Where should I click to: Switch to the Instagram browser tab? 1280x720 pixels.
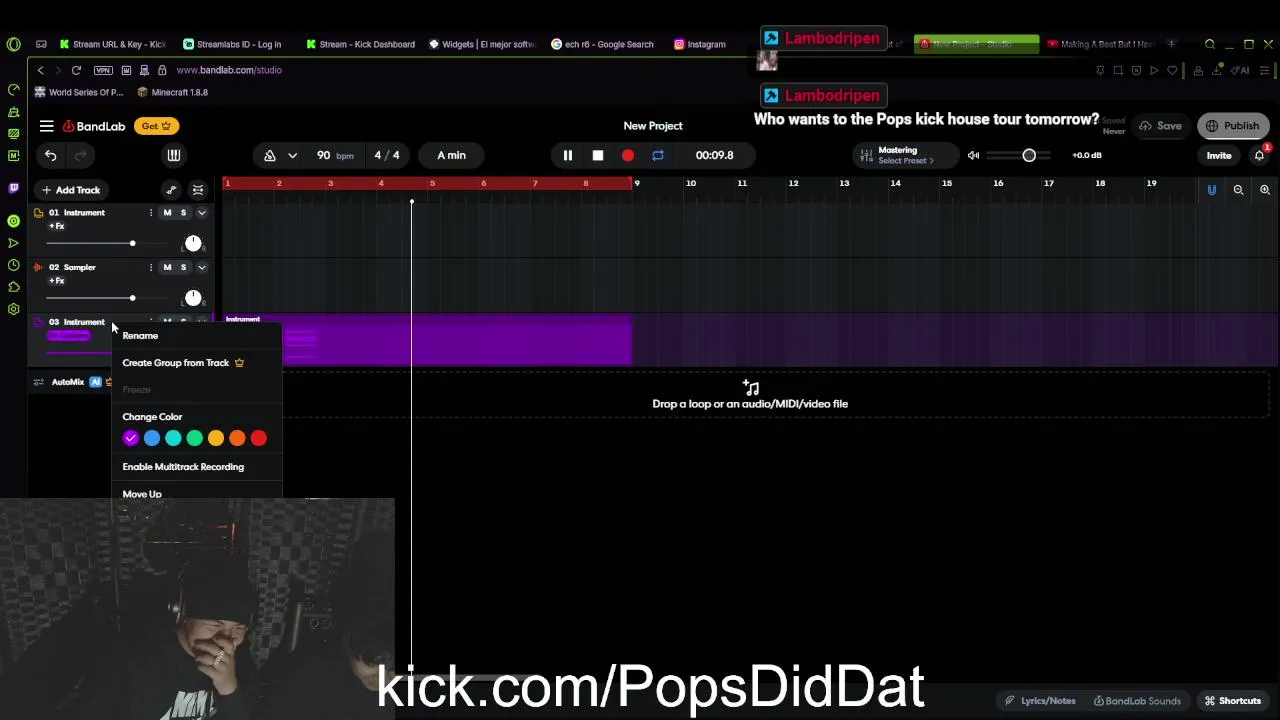pyautogui.click(x=700, y=44)
